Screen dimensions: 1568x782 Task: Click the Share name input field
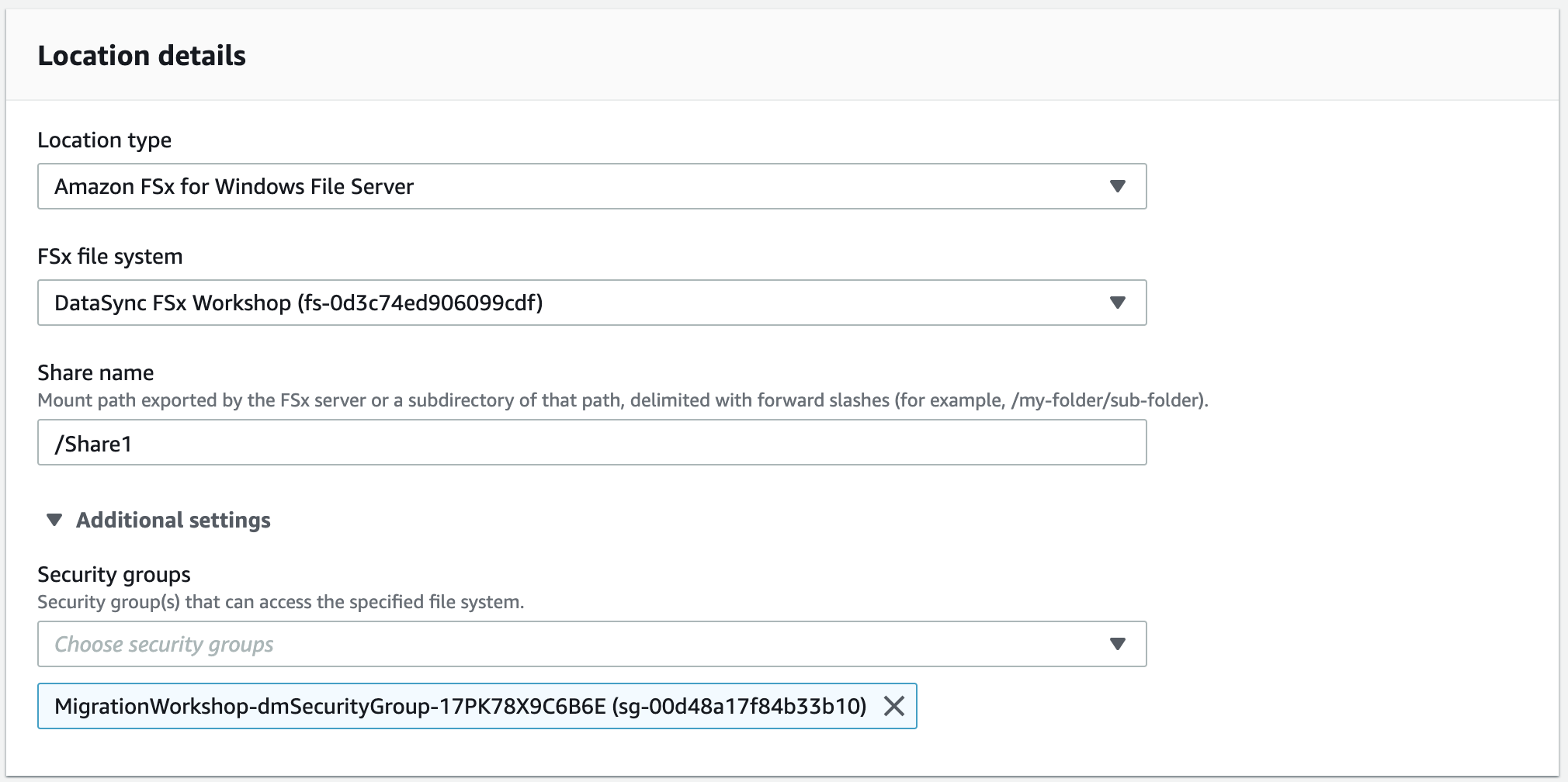[x=591, y=443]
